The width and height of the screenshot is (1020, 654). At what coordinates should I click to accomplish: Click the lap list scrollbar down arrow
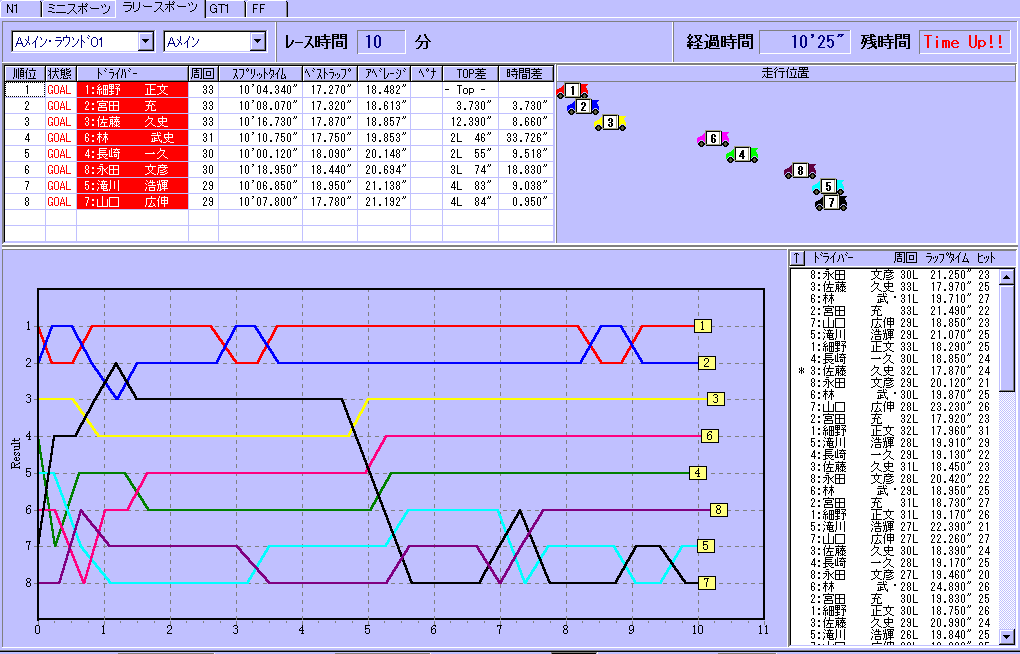(x=1006, y=636)
